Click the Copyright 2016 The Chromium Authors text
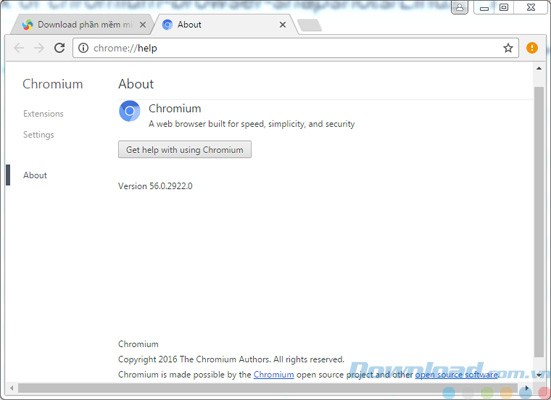 (x=231, y=359)
